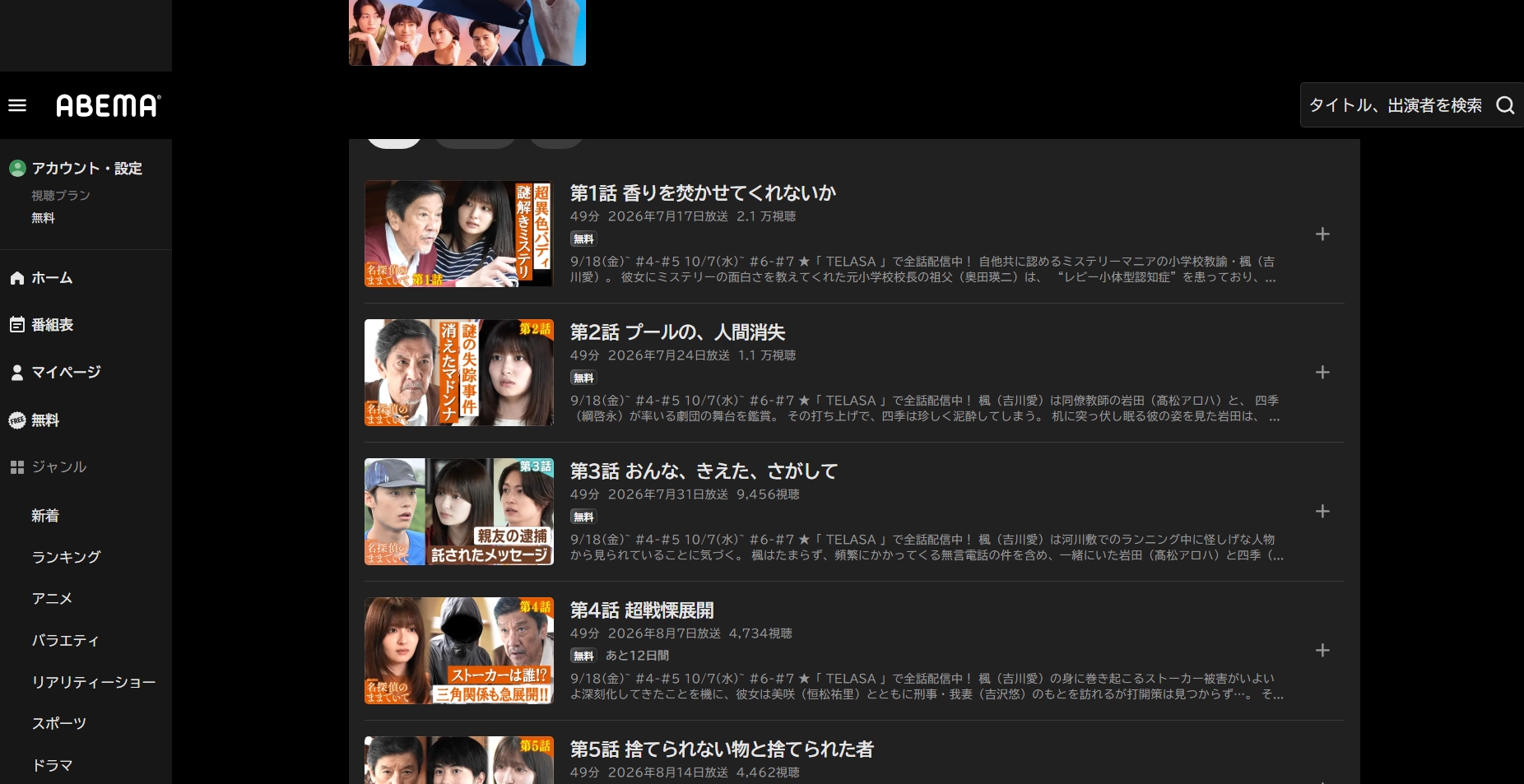
Task: Open 番組表 from sidebar
Action: click(x=53, y=325)
